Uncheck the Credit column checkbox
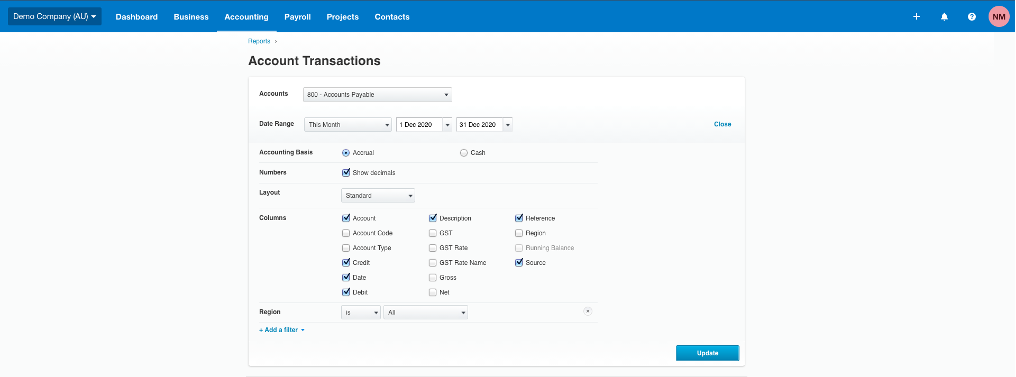Screen dimensions: 1016x377 tap(345, 262)
